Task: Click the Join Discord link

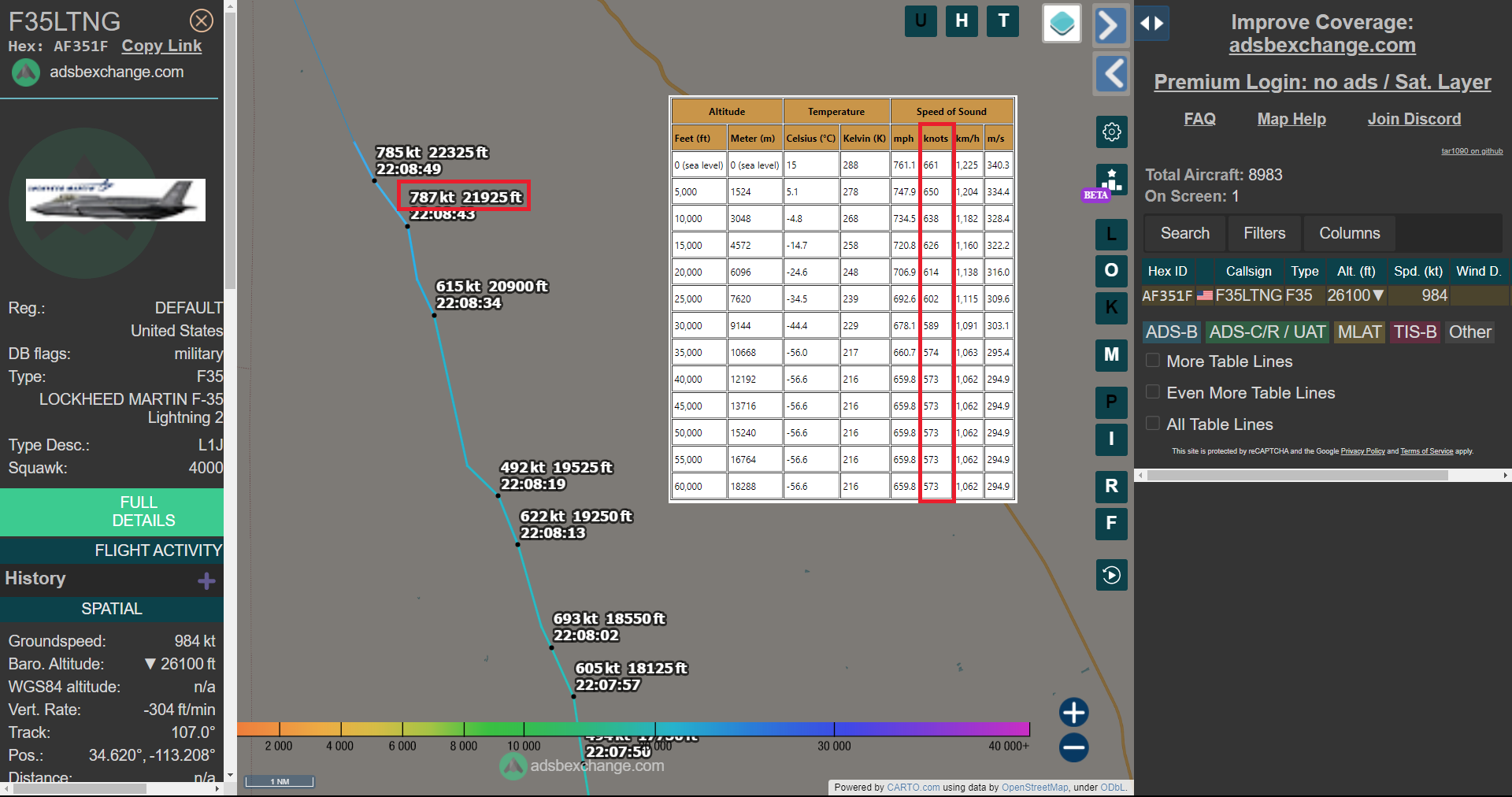Action: pos(1414,119)
